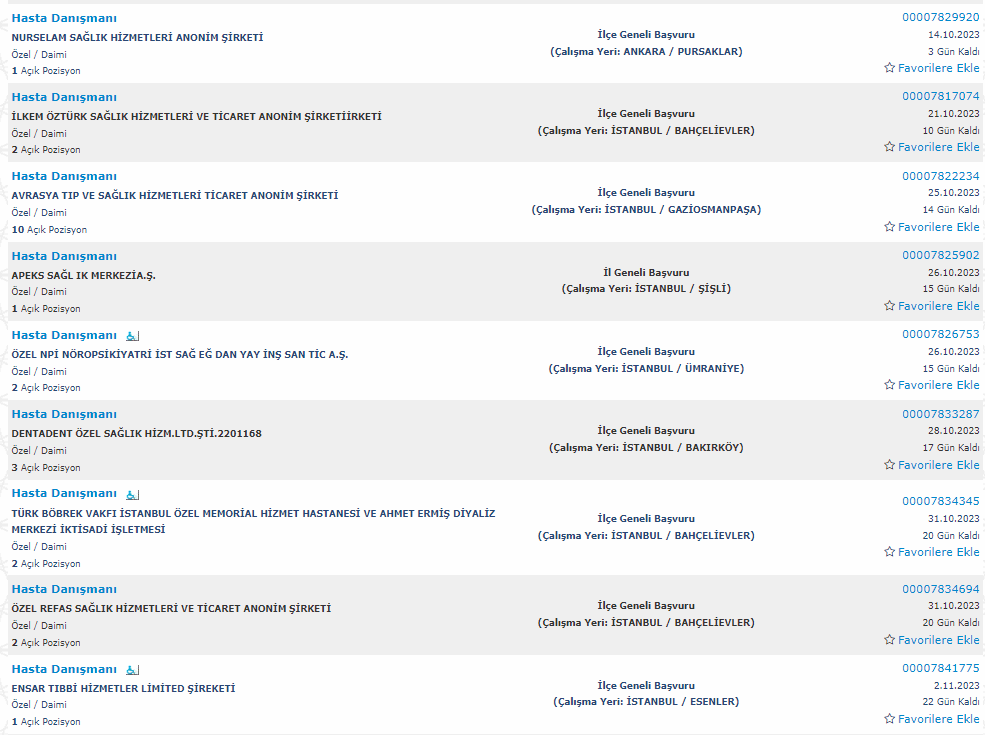Open Hasta Danışmanı title for DENTADENT listing
This screenshot has height=735, width=985.
tap(64, 415)
